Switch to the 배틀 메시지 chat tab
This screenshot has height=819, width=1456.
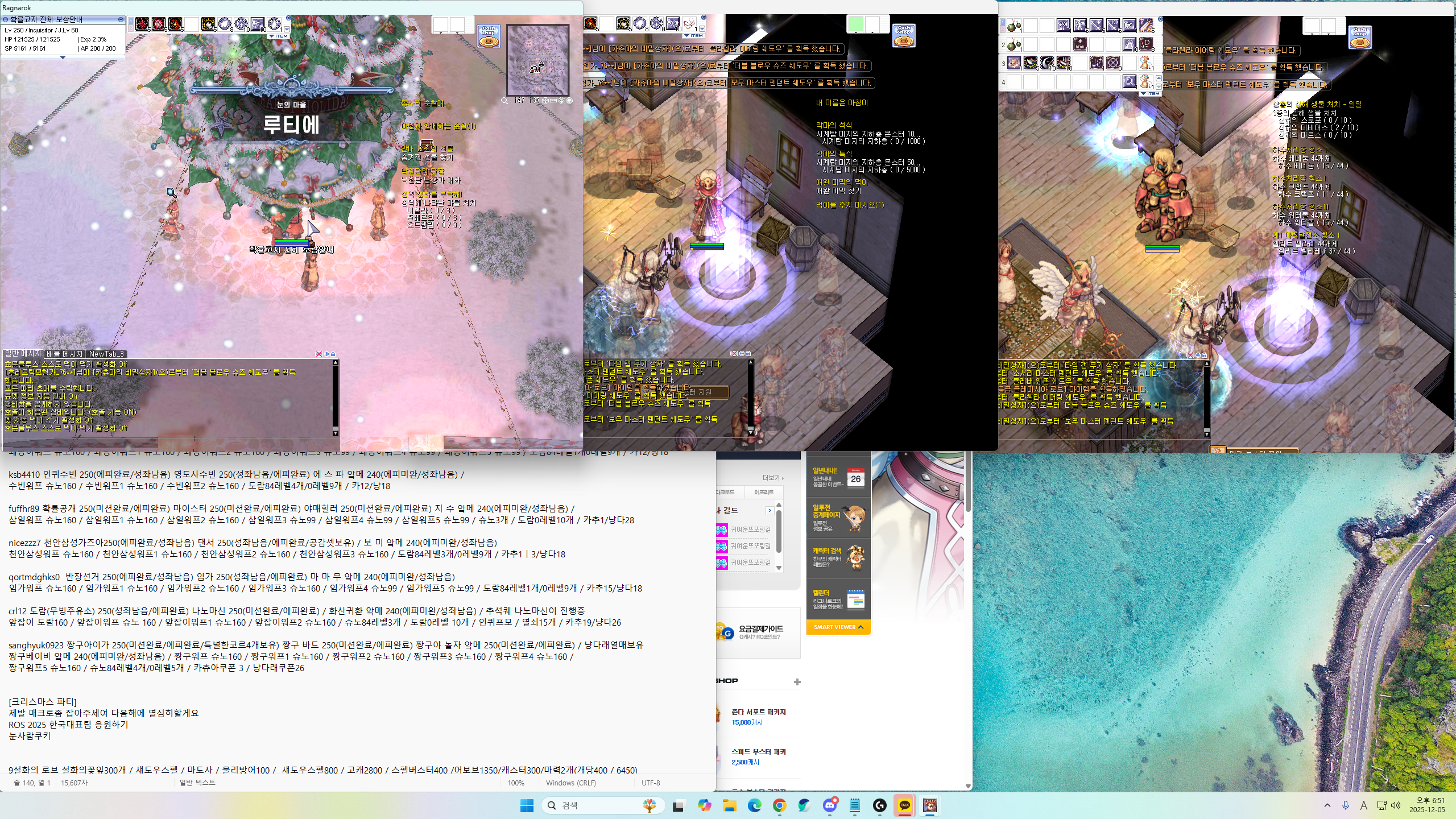pyautogui.click(x=64, y=354)
